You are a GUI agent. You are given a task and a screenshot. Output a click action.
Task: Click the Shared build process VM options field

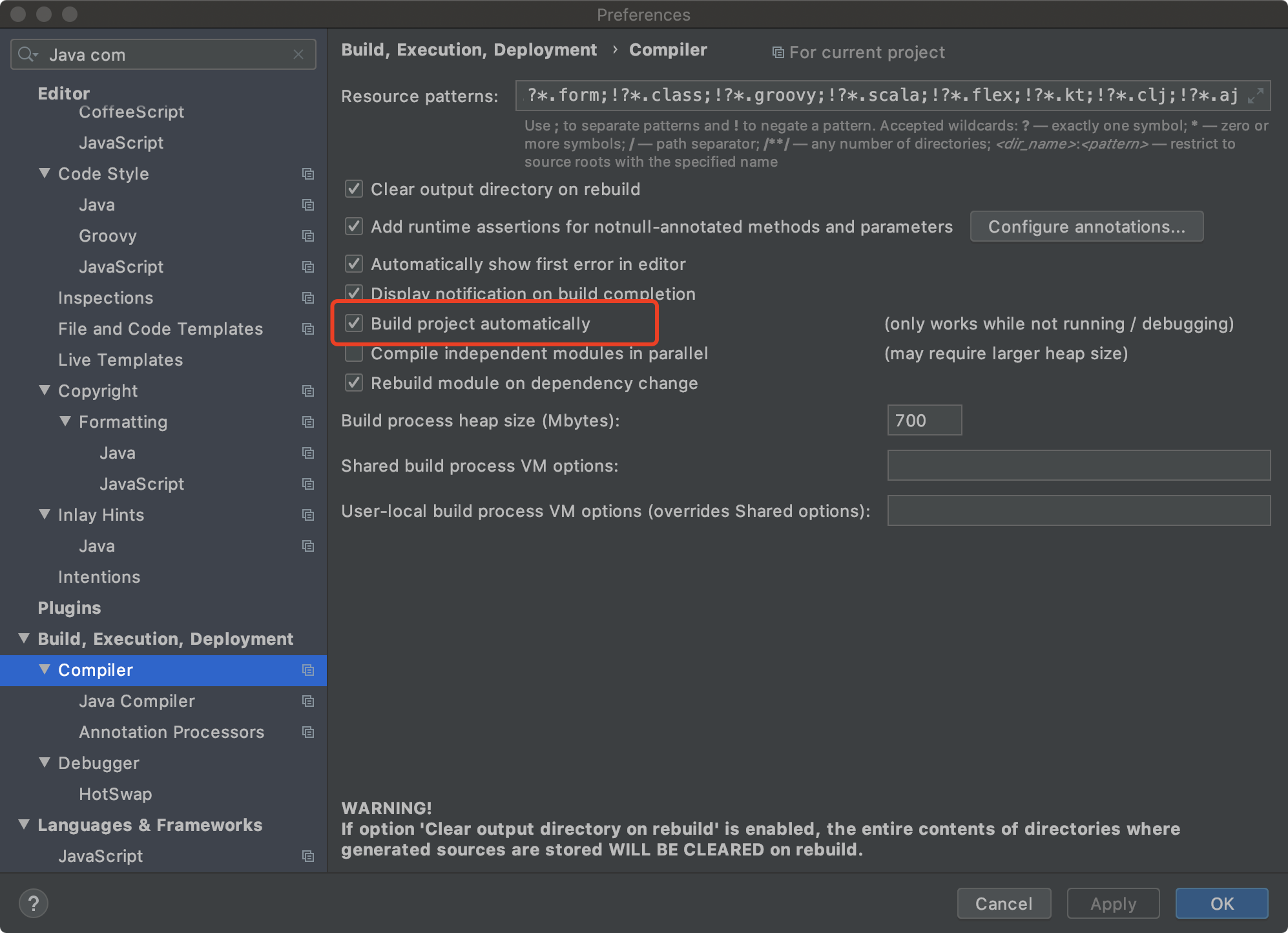[1078, 466]
